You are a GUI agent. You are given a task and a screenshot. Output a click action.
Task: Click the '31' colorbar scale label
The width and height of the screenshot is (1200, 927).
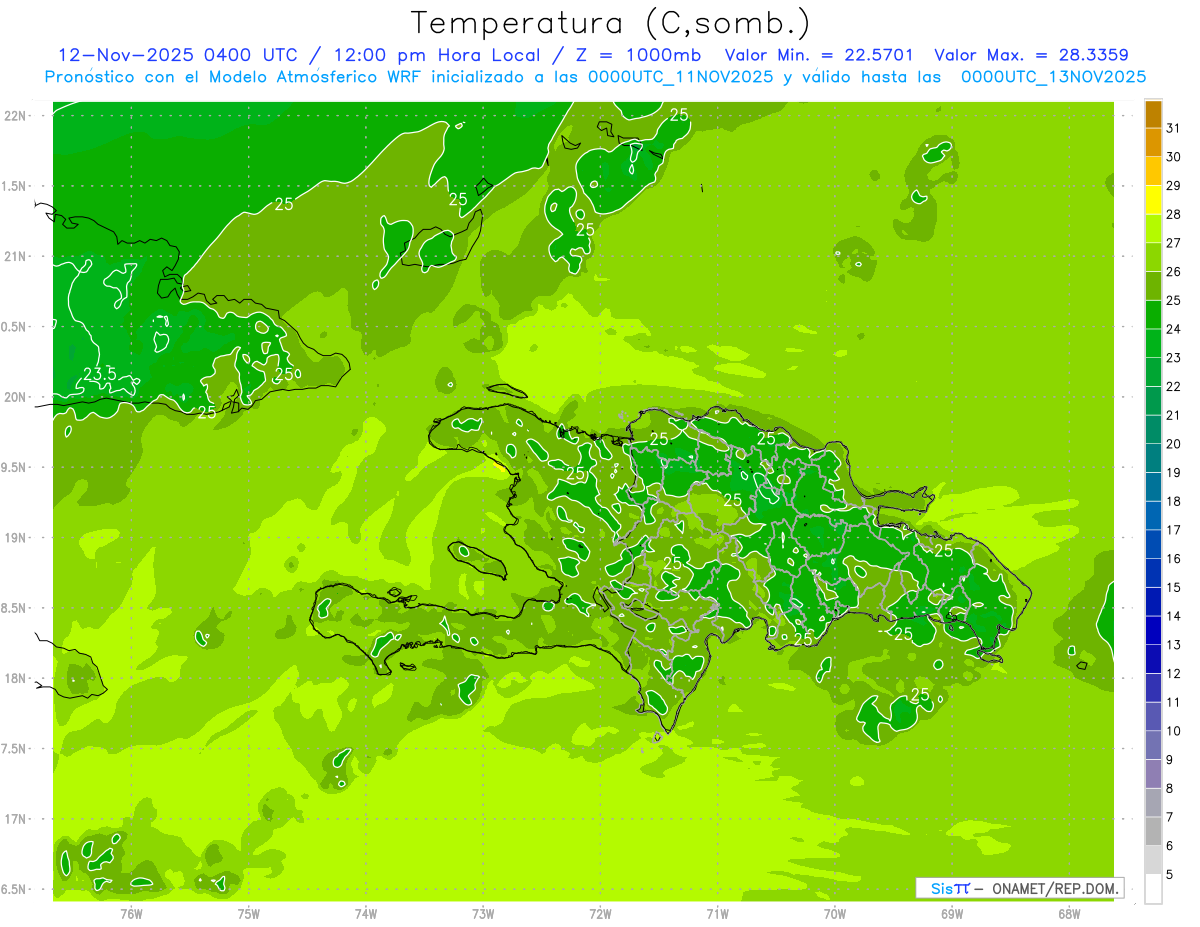coord(1174,128)
